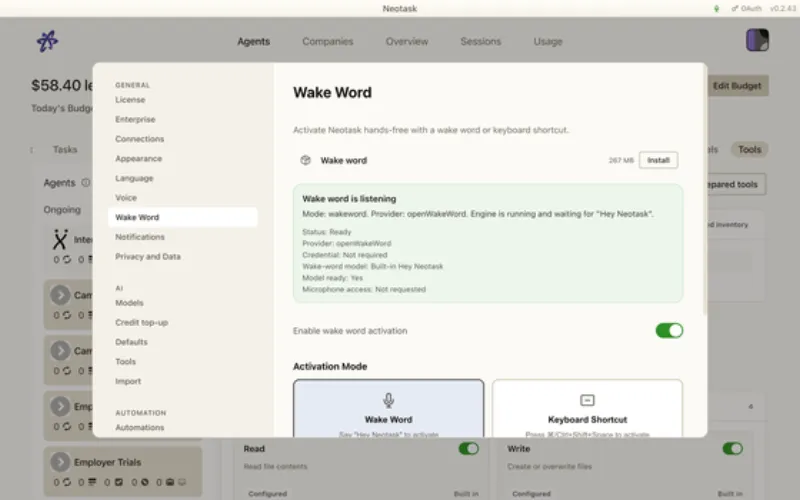Click Edit Budget button in background
This screenshot has height=500, width=800.
click(737, 86)
